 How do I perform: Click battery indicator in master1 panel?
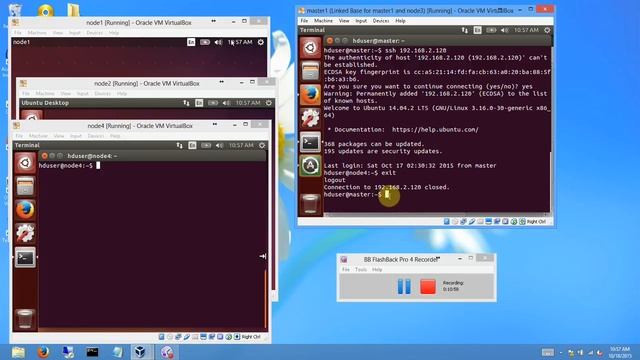[x=491, y=30]
